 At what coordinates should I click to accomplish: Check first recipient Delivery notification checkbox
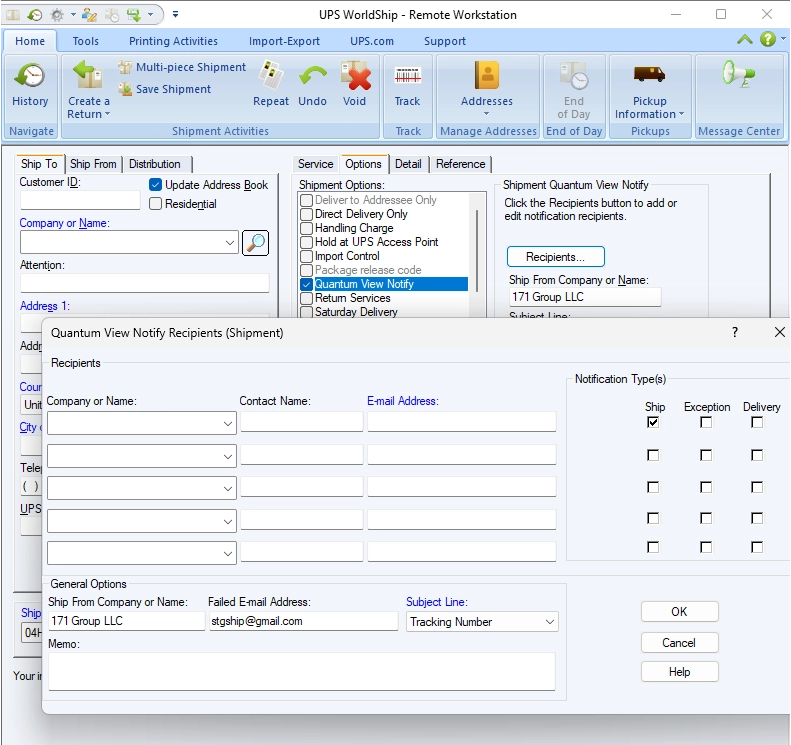[x=757, y=422]
